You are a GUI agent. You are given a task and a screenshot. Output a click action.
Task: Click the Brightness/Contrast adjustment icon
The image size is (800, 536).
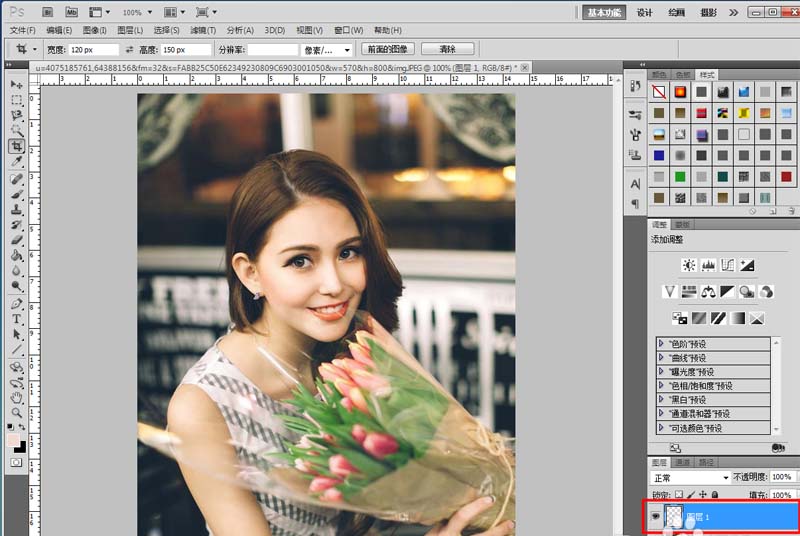688,265
